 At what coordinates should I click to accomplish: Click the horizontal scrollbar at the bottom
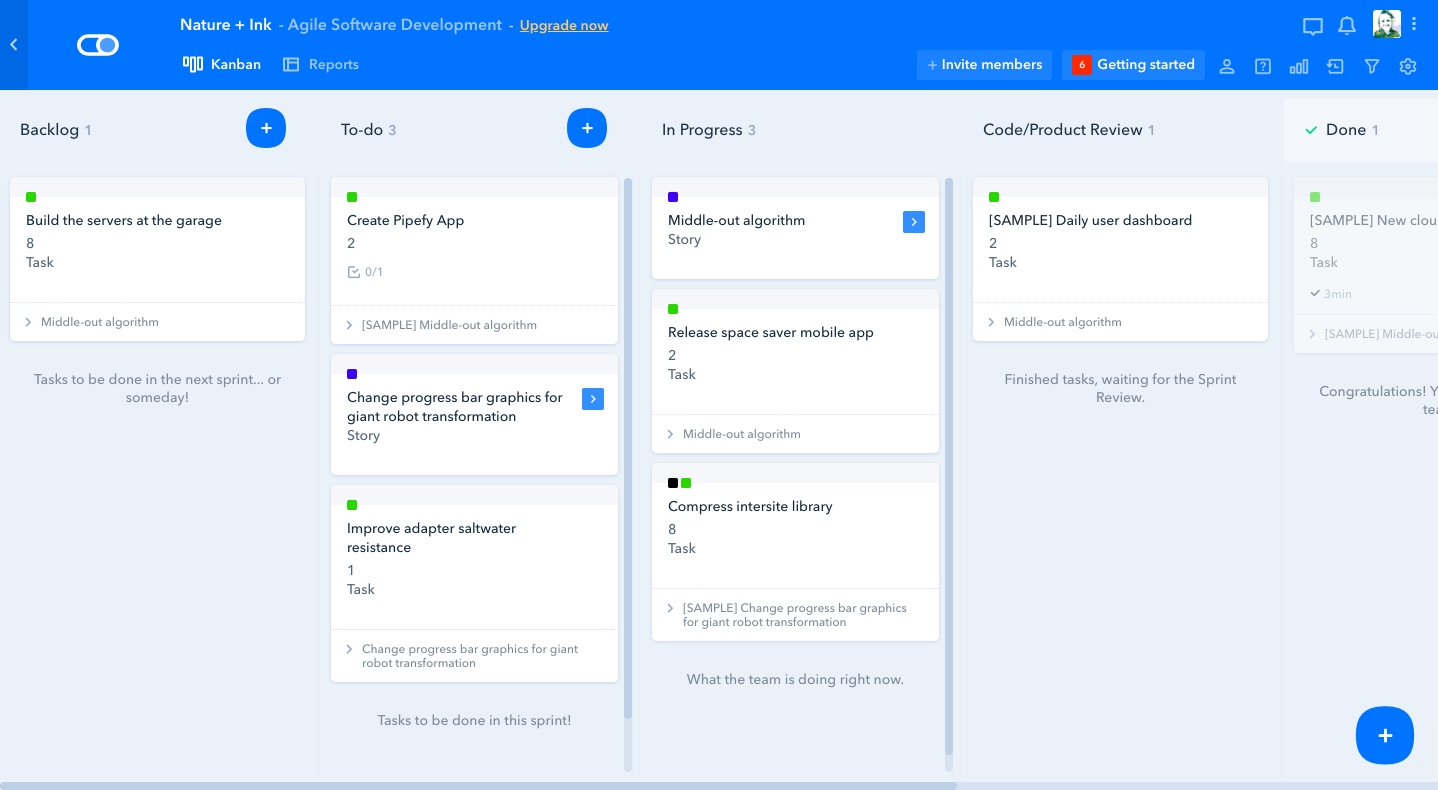(x=478, y=785)
